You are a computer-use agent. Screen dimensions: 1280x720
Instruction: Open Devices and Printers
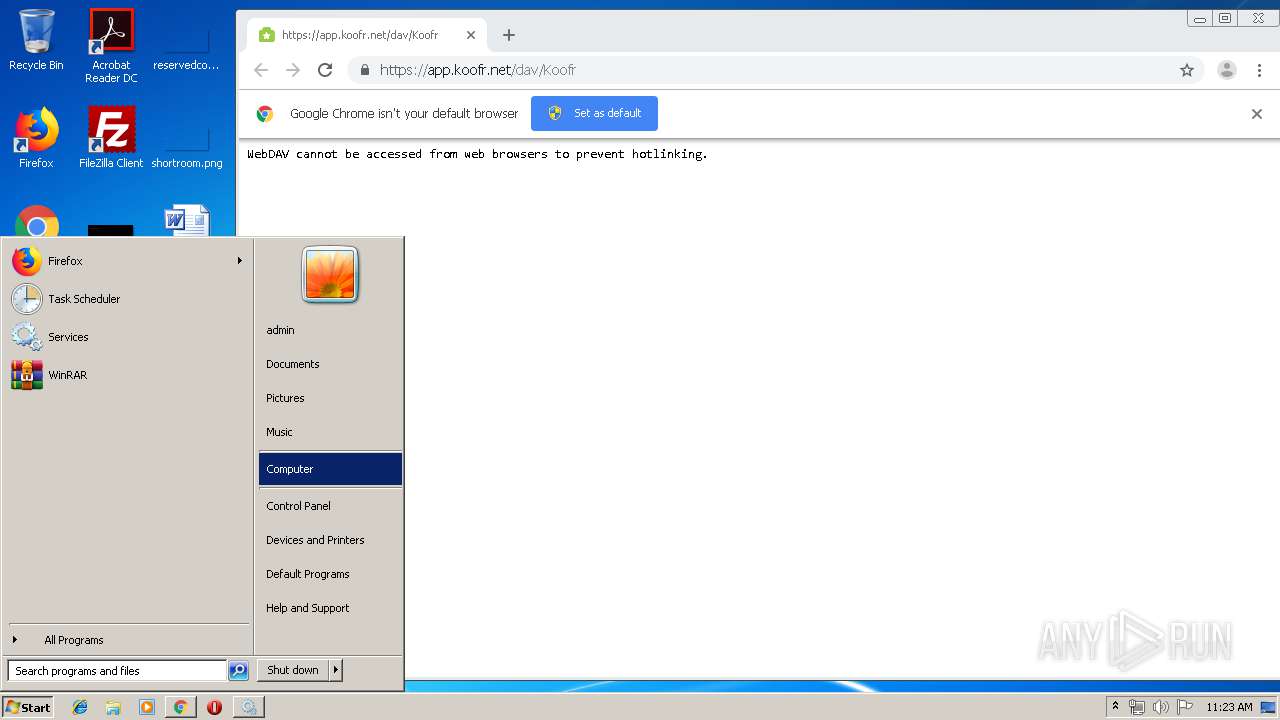(330, 540)
